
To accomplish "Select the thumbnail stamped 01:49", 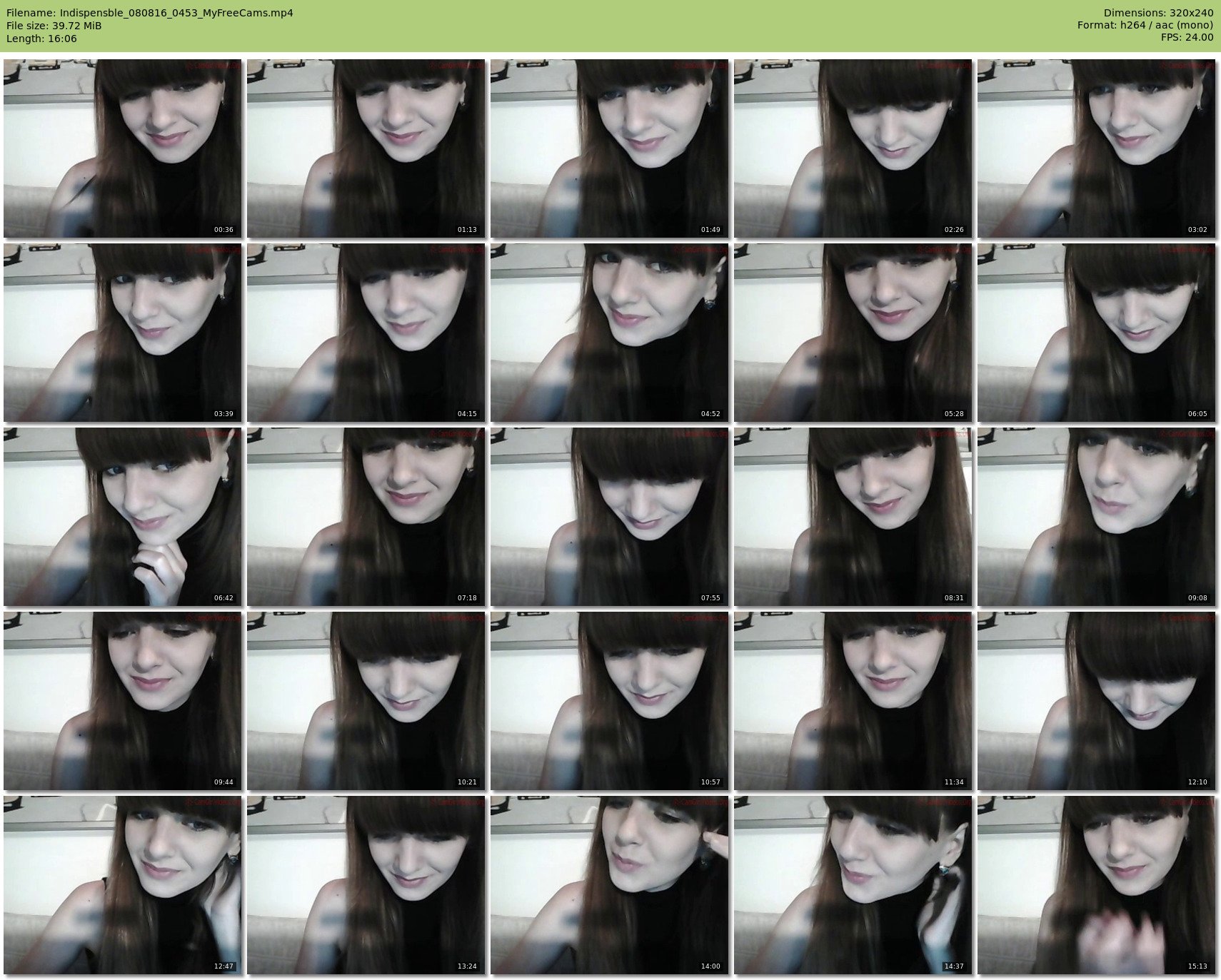I will click(609, 148).
